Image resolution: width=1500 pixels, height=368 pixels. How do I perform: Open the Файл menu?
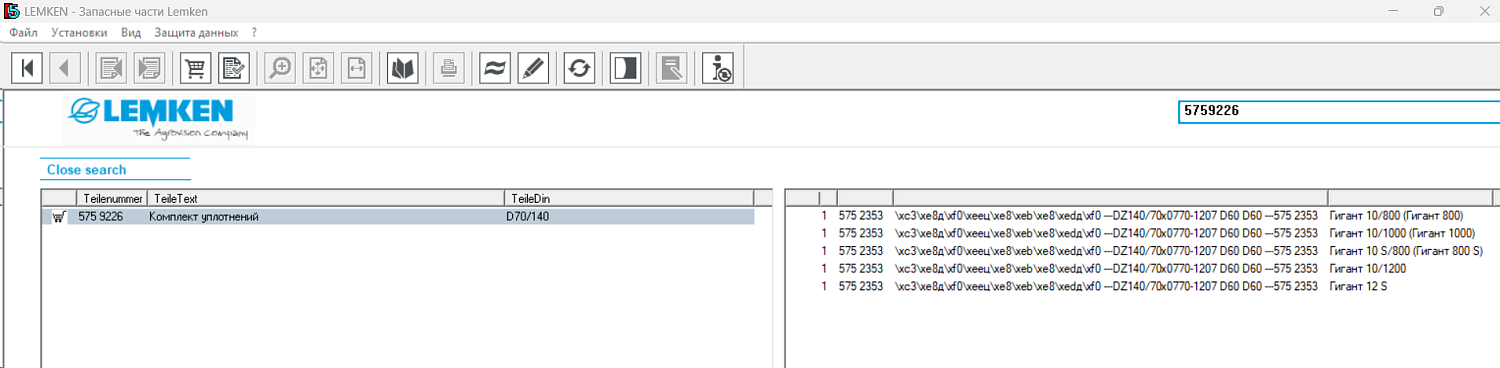coord(23,32)
